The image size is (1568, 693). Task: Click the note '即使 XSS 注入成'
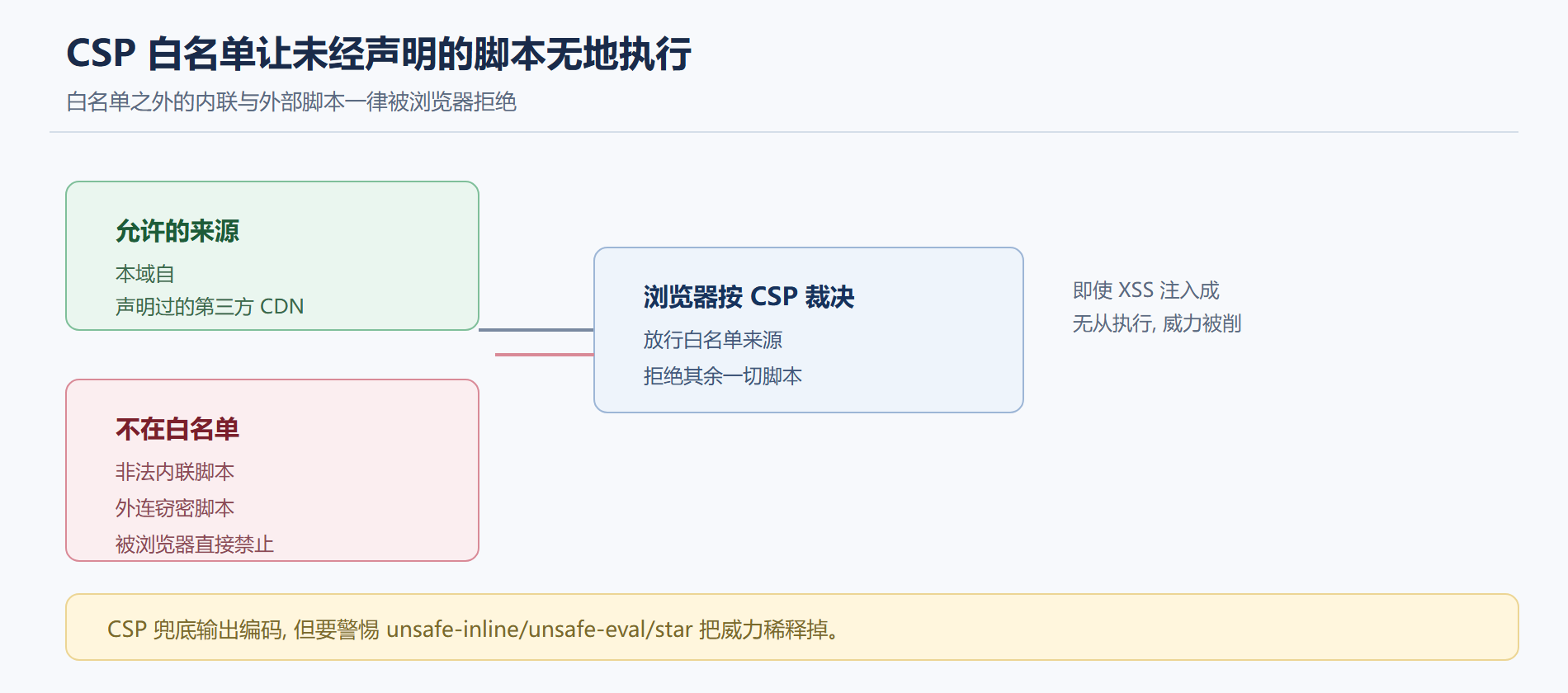tap(1146, 290)
